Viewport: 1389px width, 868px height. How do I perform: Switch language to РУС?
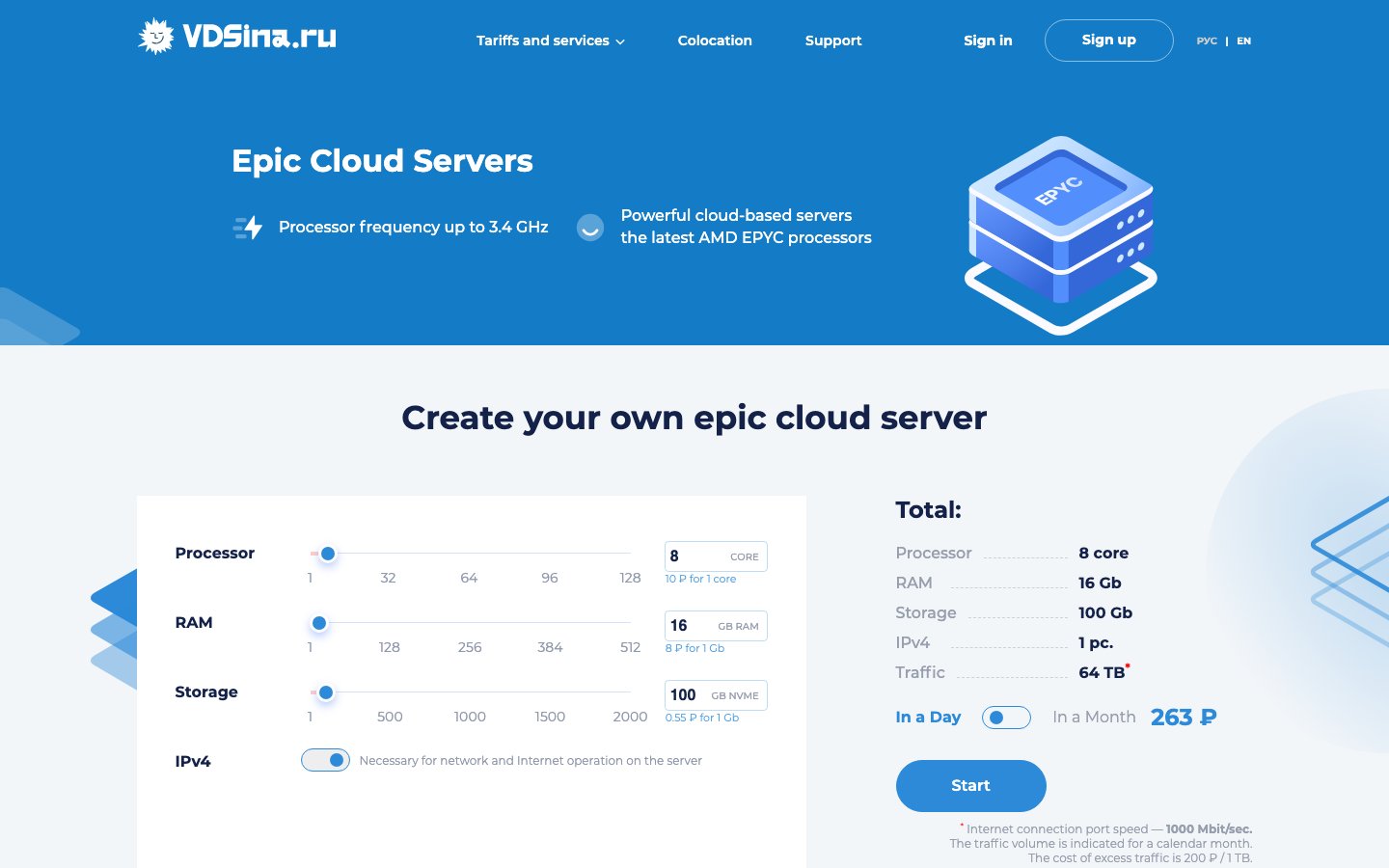pos(1207,41)
